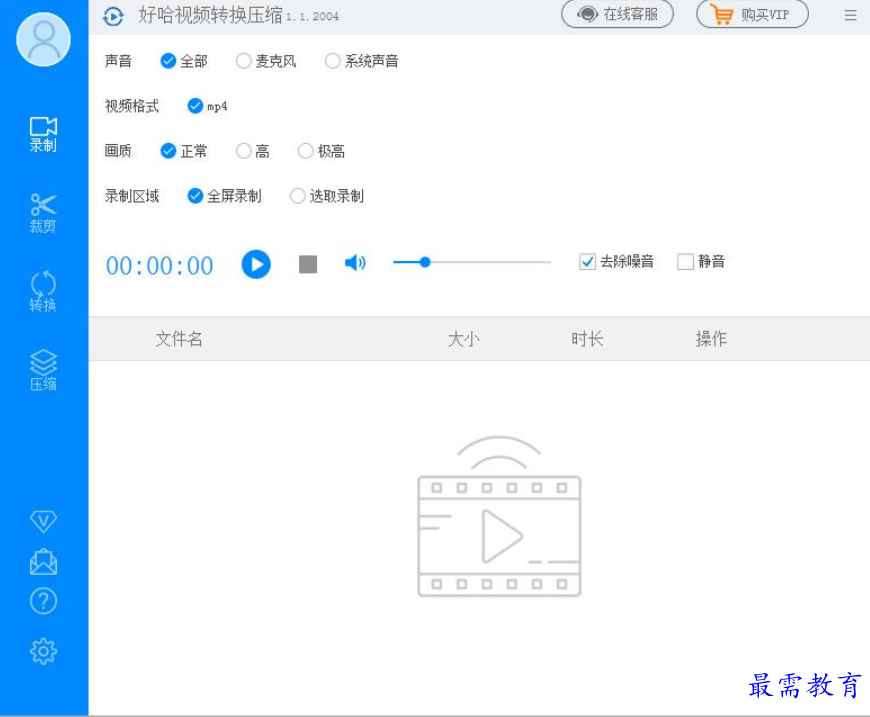Open settings gear in sidebar

point(43,652)
